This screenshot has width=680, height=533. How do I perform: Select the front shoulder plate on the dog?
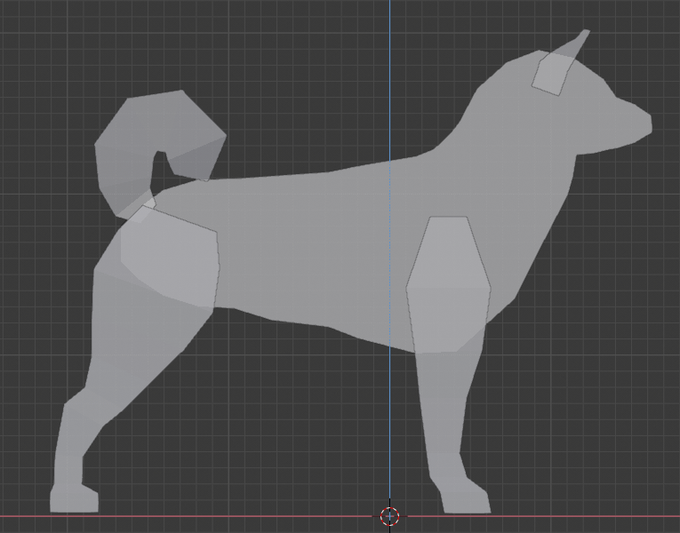tap(449, 284)
